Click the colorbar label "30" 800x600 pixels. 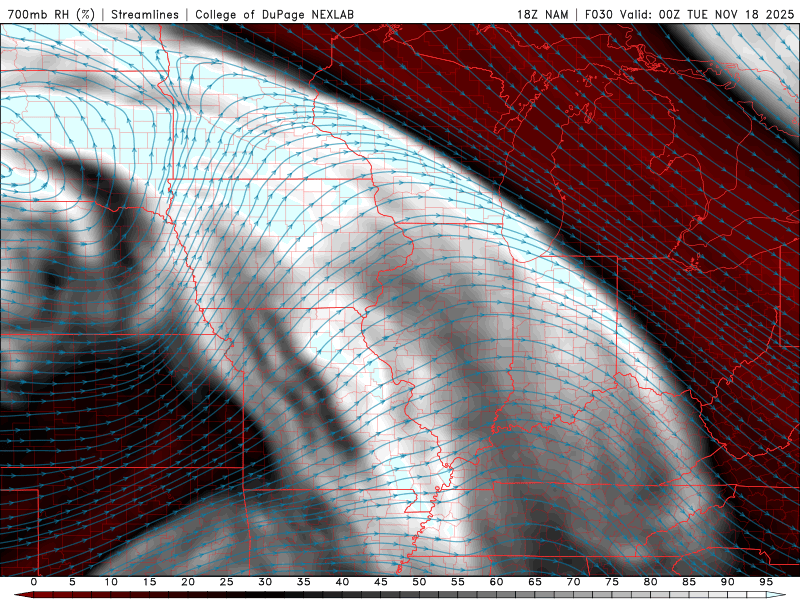265,582
